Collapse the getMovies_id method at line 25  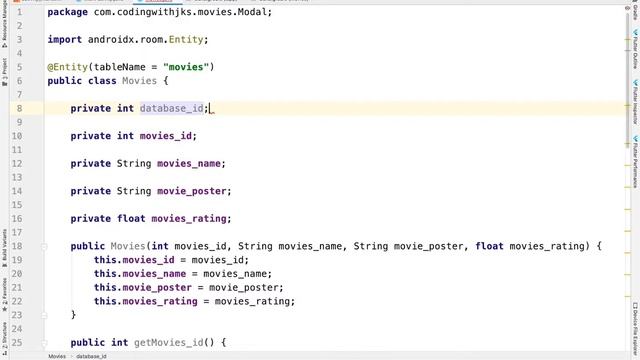(x=44, y=343)
